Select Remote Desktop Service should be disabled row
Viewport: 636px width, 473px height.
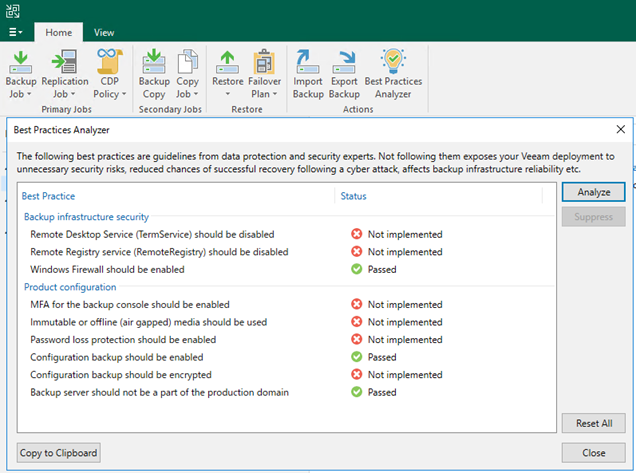(286, 234)
